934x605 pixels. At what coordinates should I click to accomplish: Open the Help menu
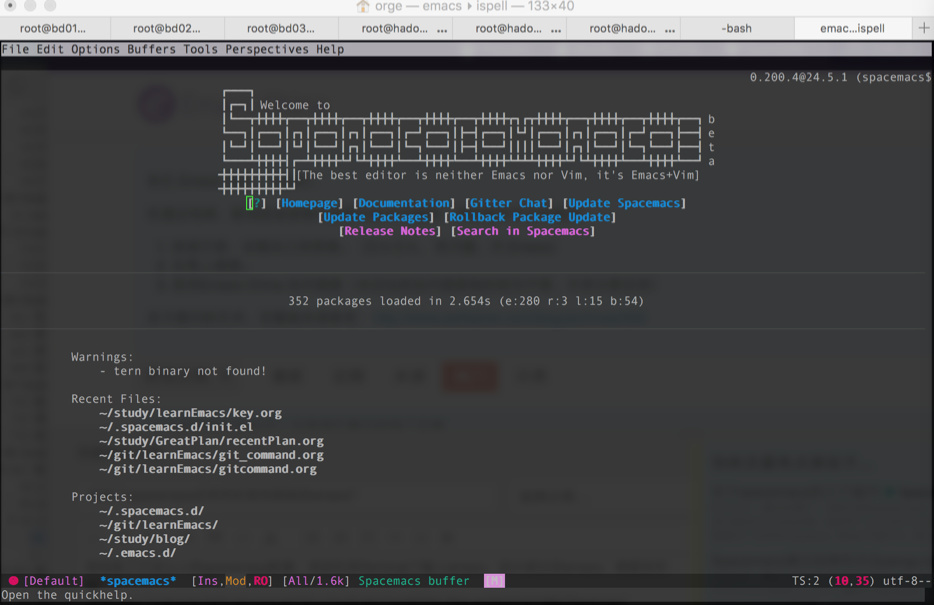coord(330,49)
